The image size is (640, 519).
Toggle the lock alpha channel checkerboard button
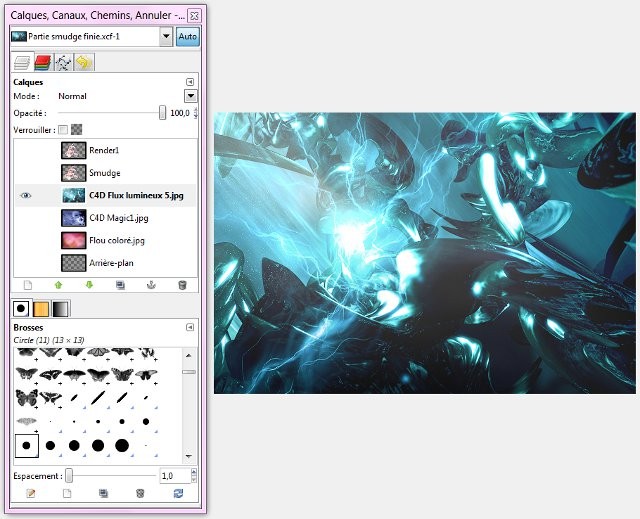[x=76, y=129]
